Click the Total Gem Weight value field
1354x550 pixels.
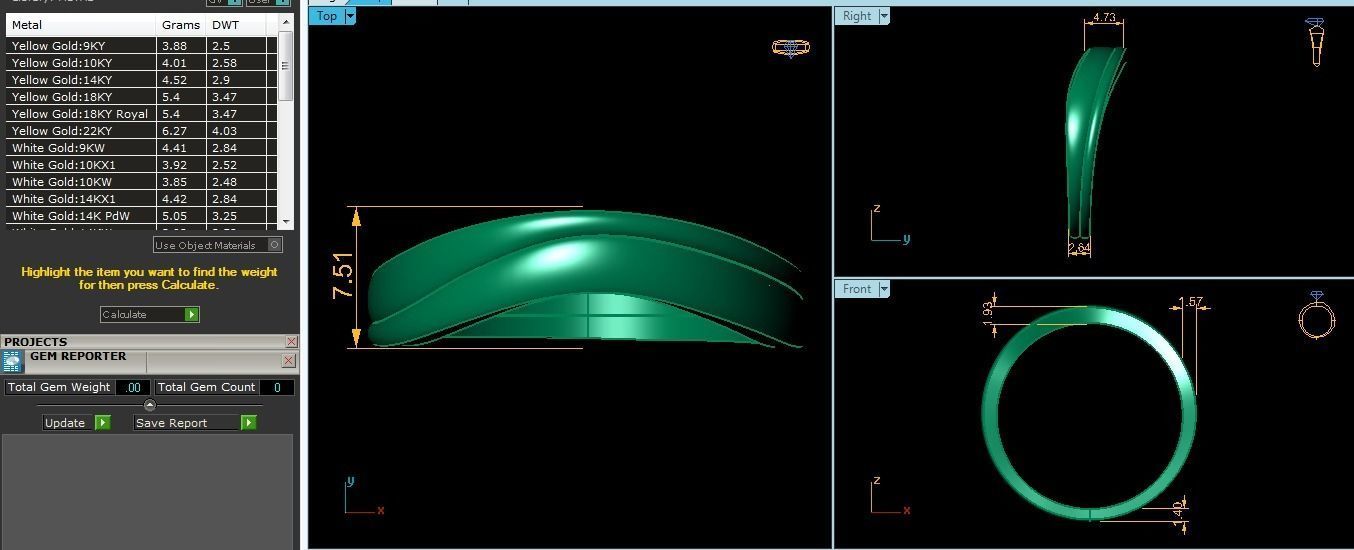[133, 387]
